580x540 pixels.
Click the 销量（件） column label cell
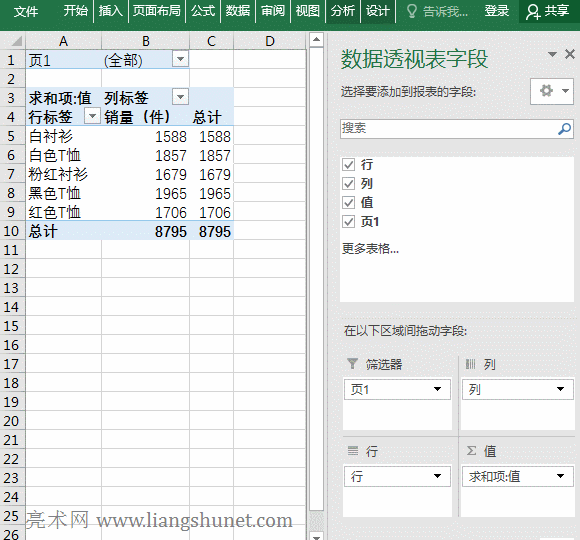tap(145, 117)
